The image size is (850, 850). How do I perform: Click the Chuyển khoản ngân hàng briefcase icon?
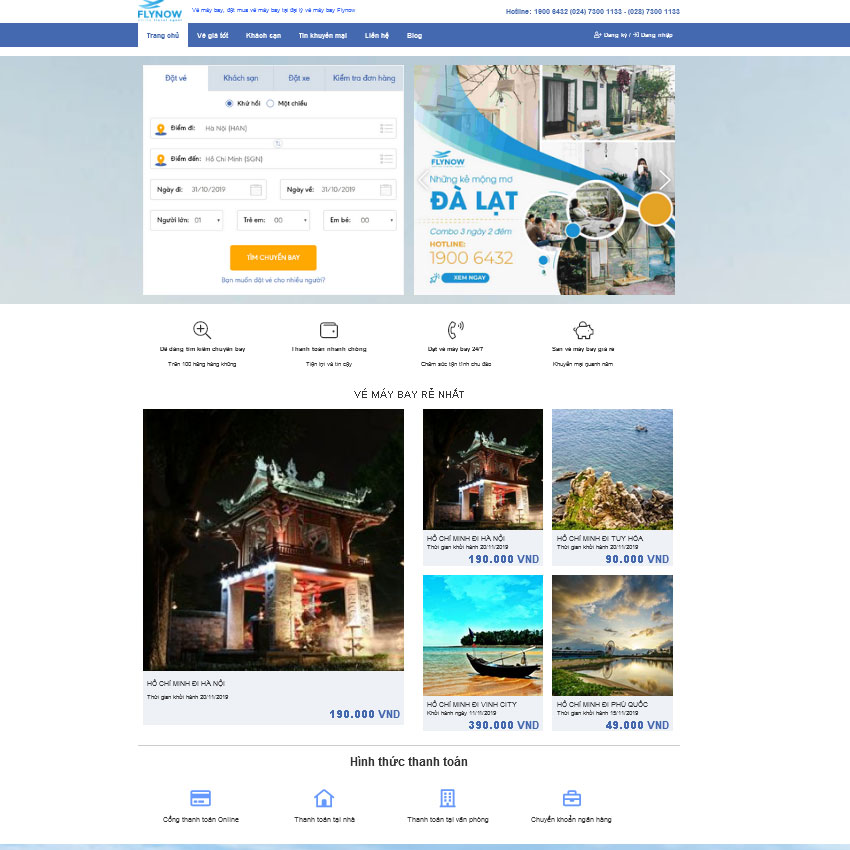pos(571,798)
